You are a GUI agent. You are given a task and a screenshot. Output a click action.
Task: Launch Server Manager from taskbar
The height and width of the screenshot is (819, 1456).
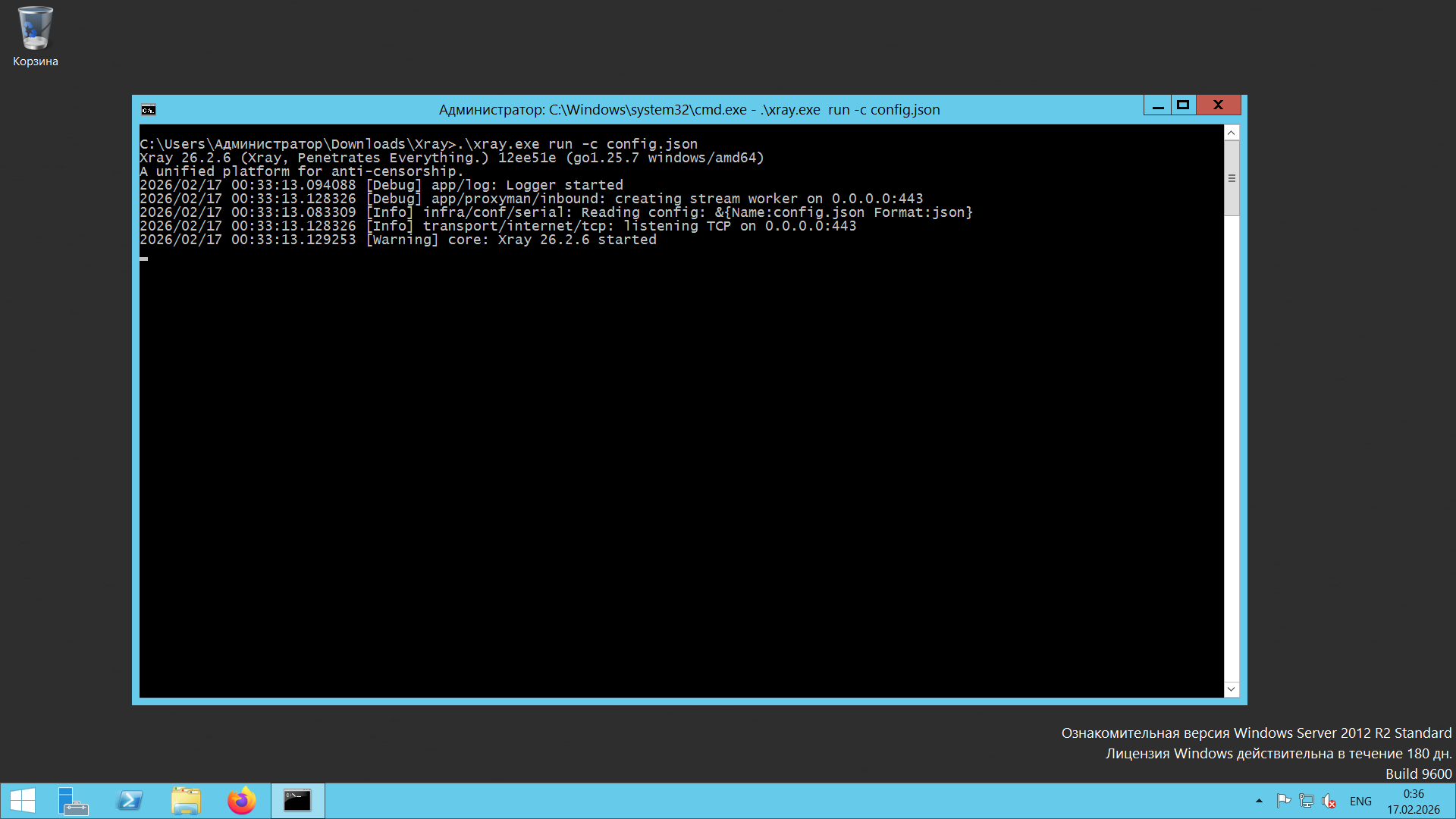point(74,801)
